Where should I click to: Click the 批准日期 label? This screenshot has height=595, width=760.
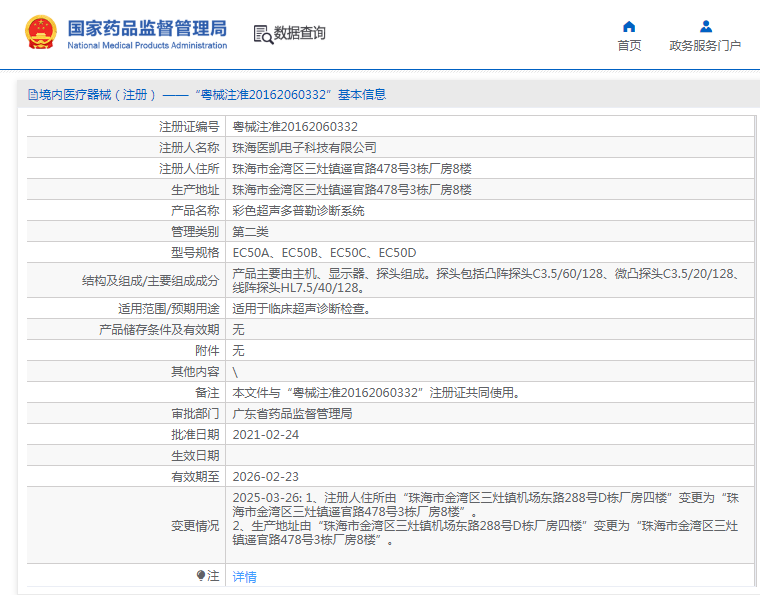coord(195,435)
